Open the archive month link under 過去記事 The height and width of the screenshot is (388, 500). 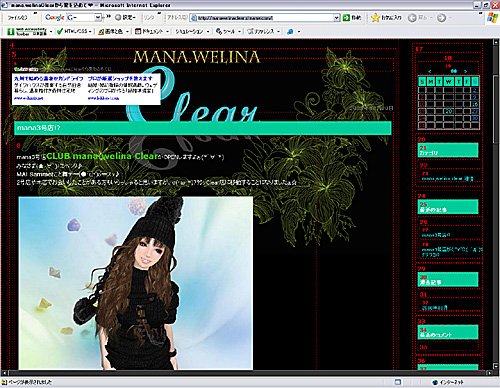point(435,308)
